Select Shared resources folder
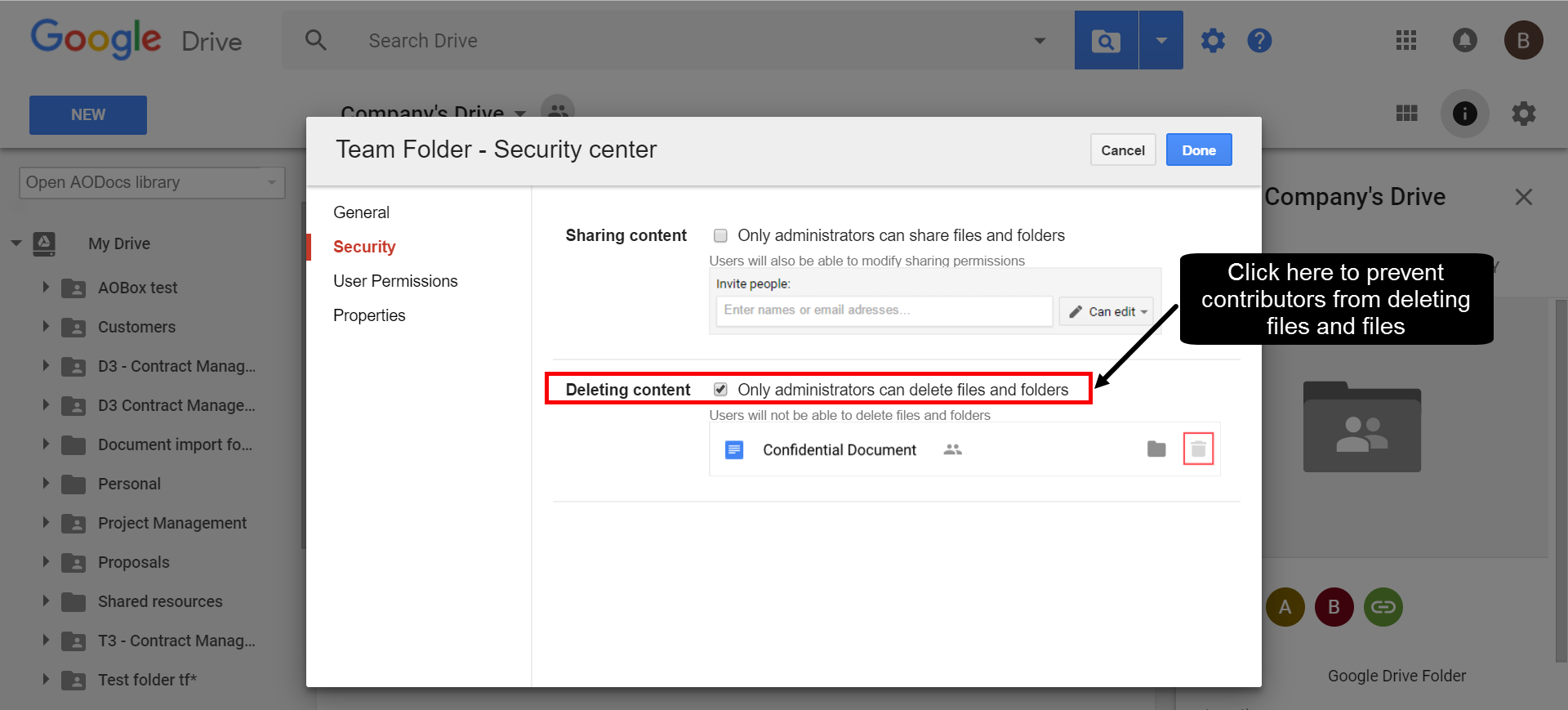This screenshot has height=710, width=1568. point(160,601)
